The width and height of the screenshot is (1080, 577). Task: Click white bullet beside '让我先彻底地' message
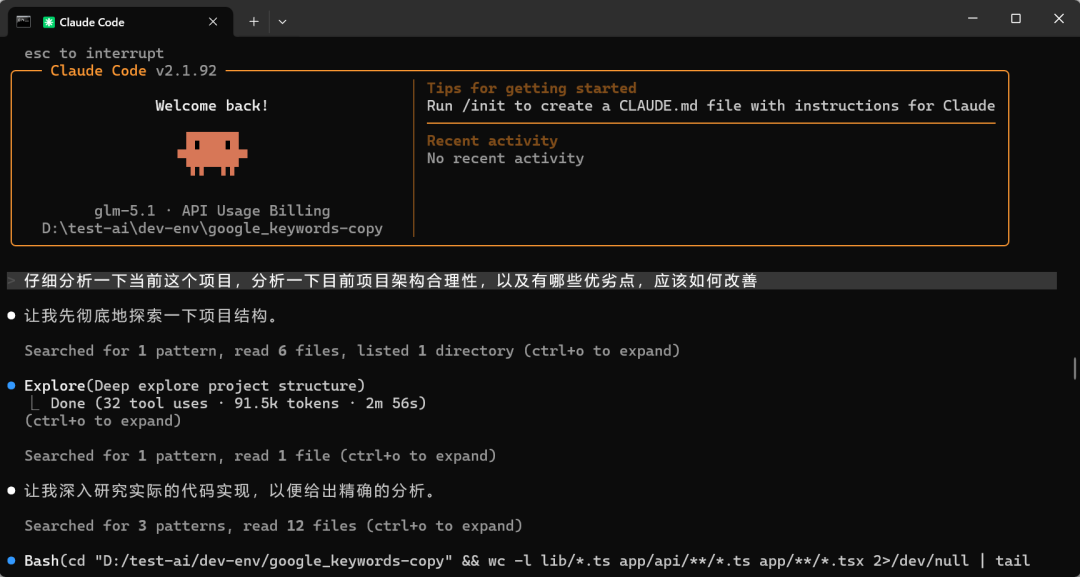[11, 316]
